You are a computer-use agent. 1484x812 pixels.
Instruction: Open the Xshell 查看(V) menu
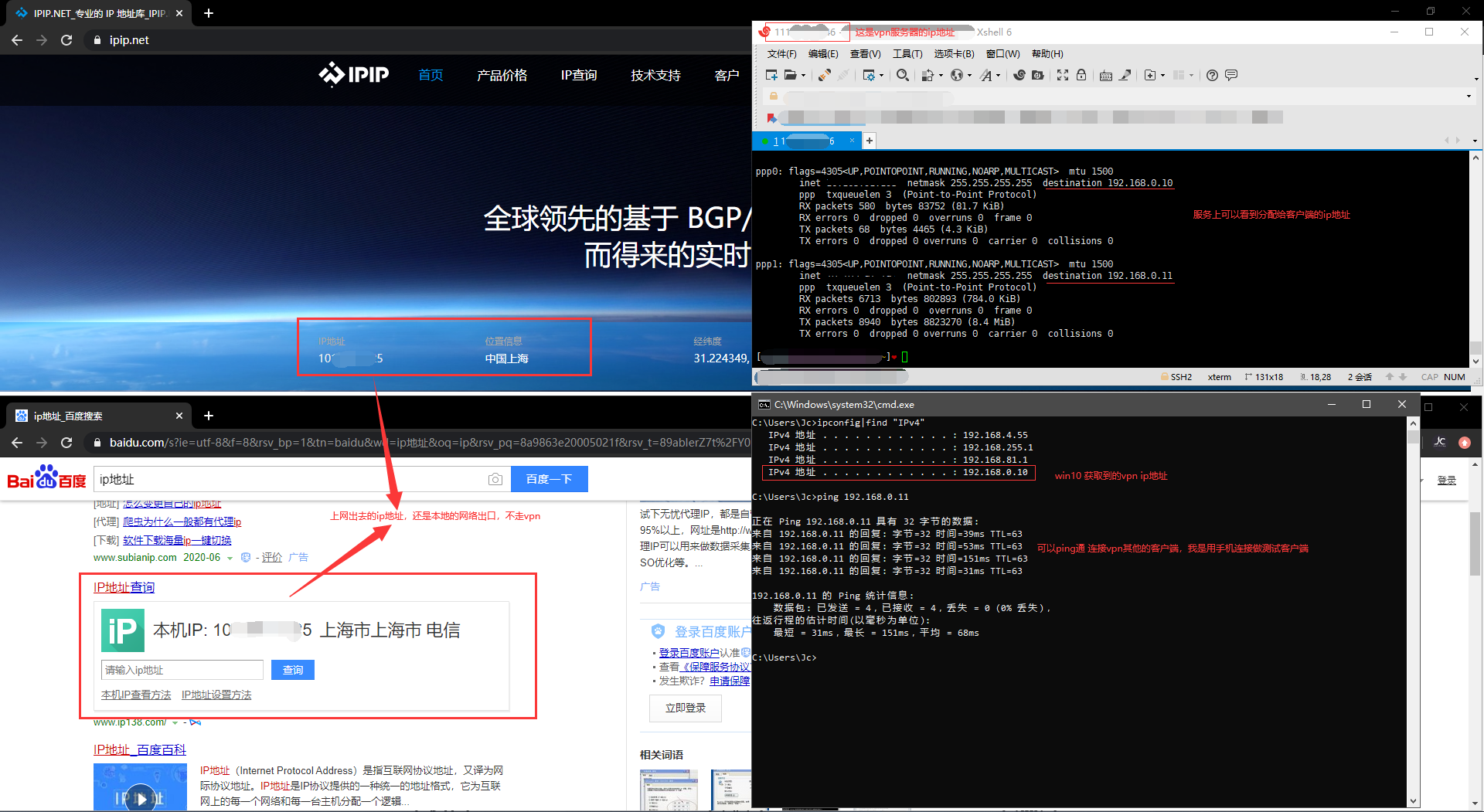pos(865,53)
